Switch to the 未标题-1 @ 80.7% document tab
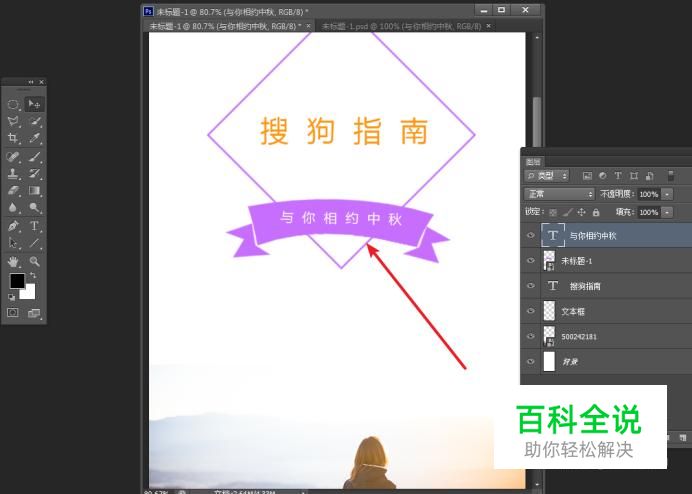This screenshot has height=494, width=692. [226, 26]
